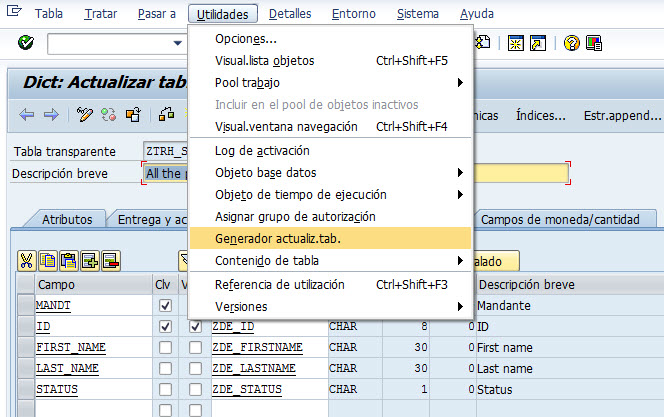Open data element ZDE_FIRSTNAME link
This screenshot has height=417, width=664.
(x=257, y=347)
